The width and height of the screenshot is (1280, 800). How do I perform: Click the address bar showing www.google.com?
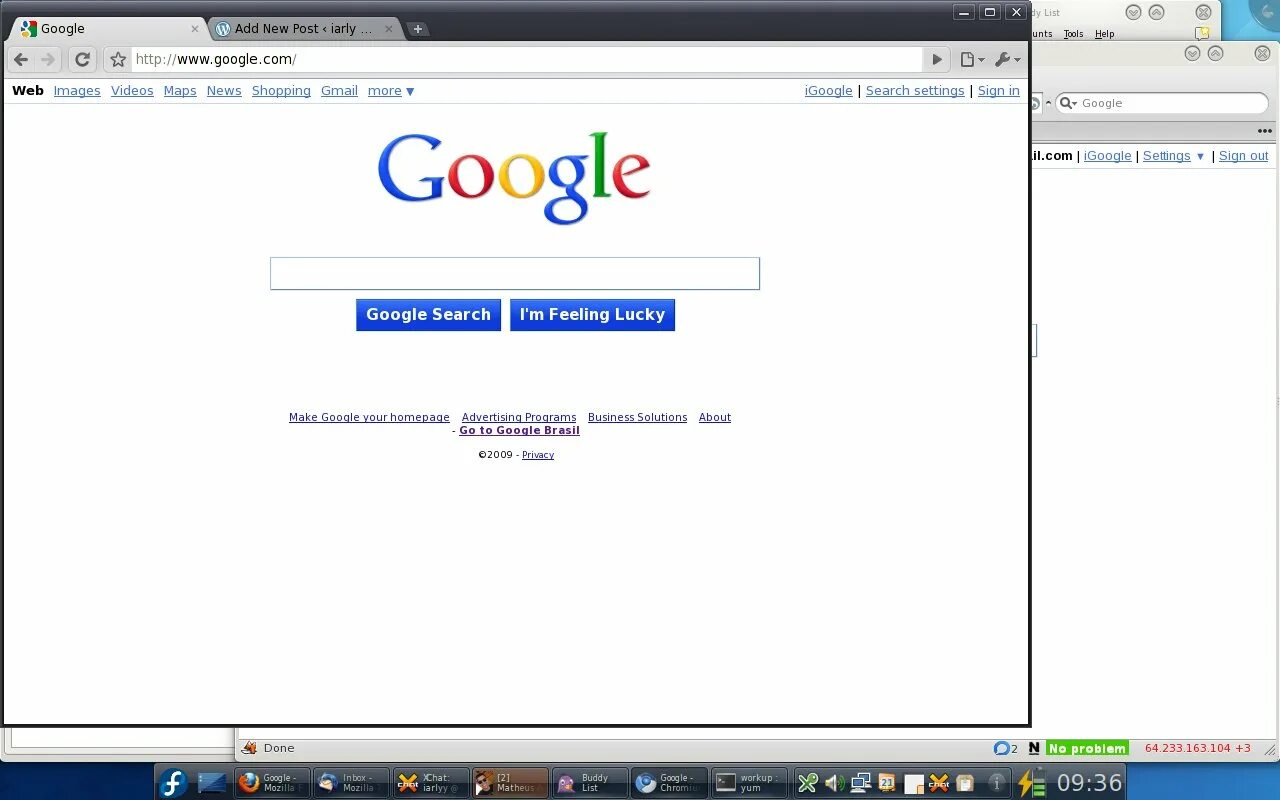click(x=527, y=60)
